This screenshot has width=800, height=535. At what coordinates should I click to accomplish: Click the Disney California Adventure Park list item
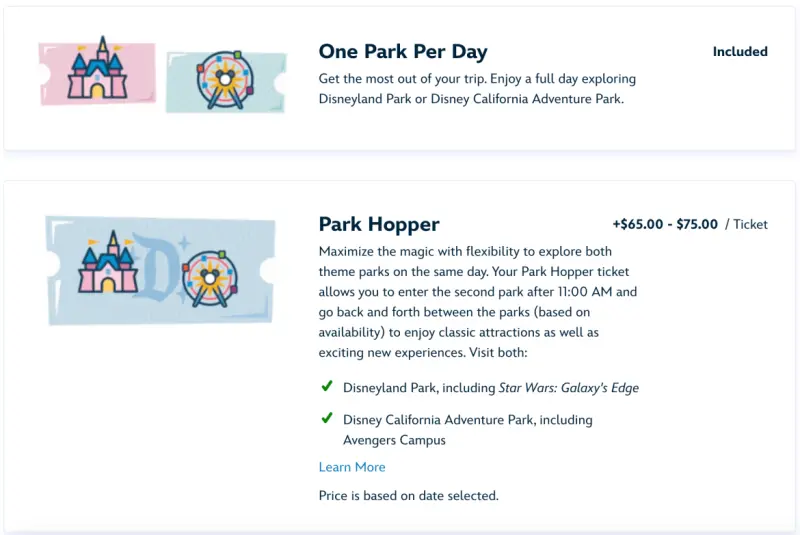pos(467,420)
